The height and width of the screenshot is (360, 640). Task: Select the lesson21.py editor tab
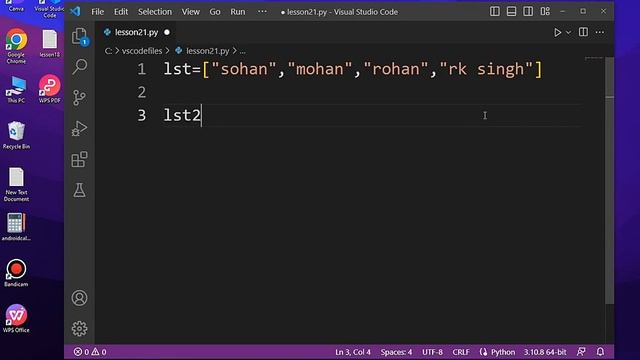tap(136, 32)
